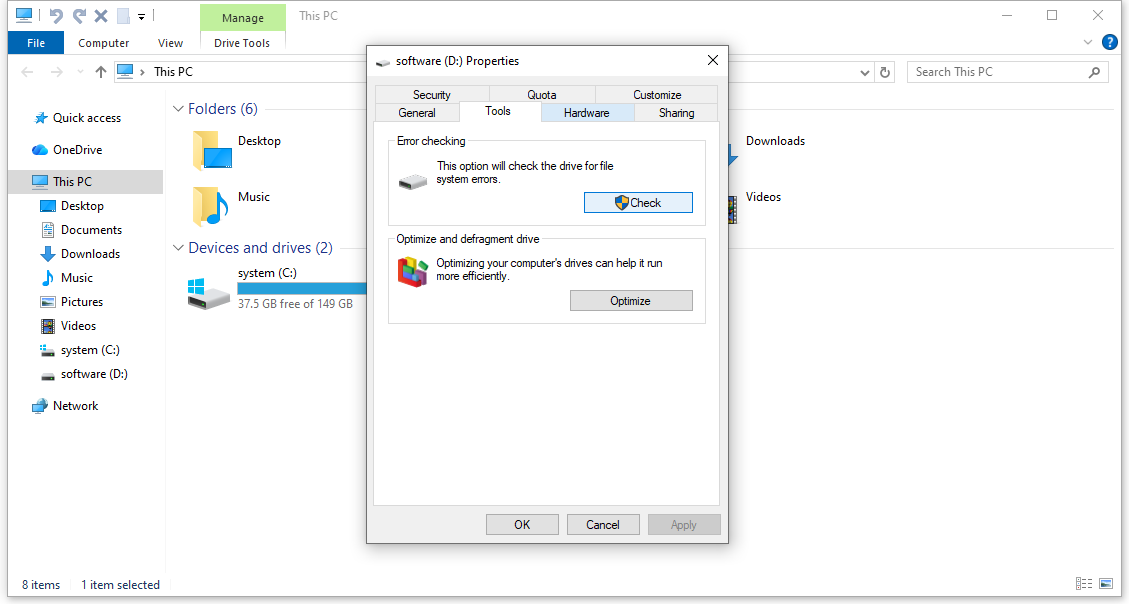Screen dimensions: 1129x604
Task: Click the Check button for error checking
Action: pyautogui.click(x=638, y=203)
